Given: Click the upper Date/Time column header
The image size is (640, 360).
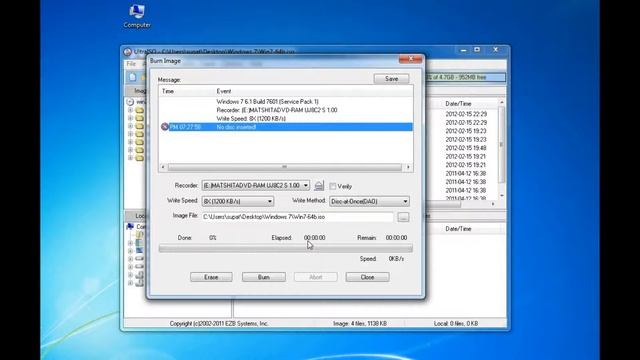Looking at the screenshot, I should pyautogui.click(x=458, y=104).
